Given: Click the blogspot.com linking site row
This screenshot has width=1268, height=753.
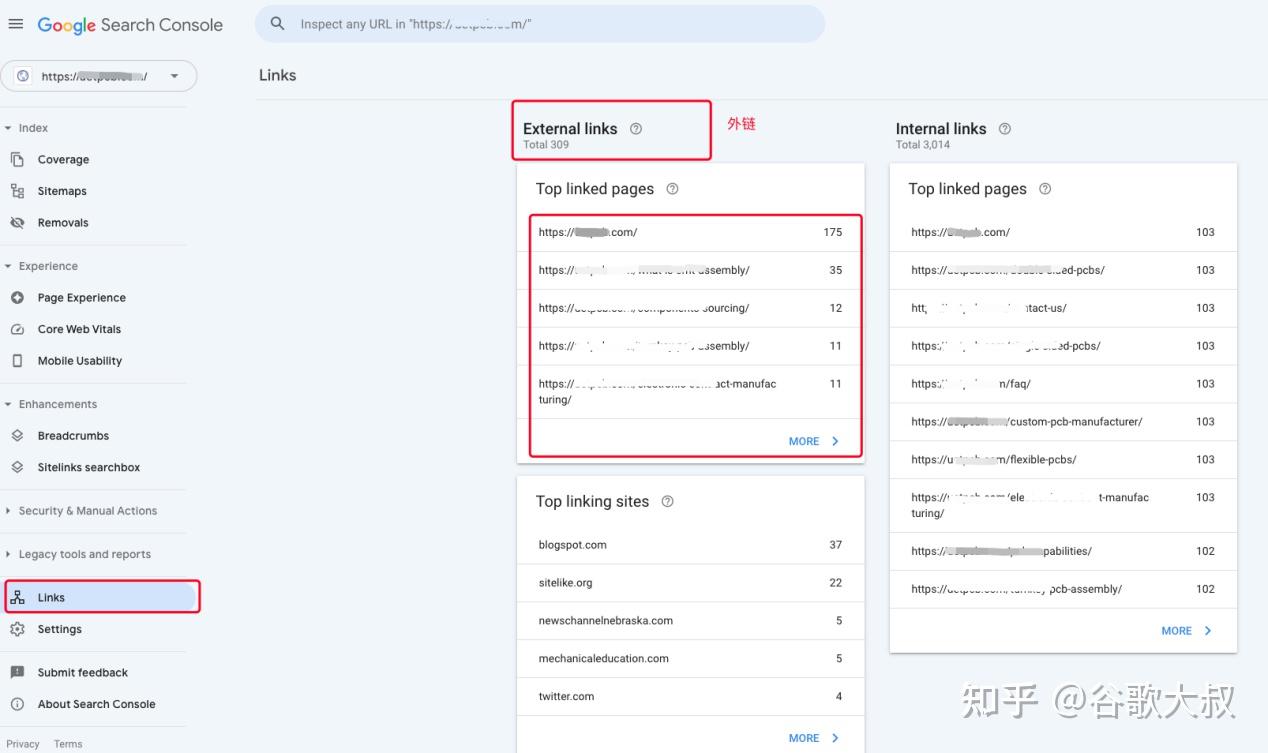Looking at the screenshot, I should point(690,545).
